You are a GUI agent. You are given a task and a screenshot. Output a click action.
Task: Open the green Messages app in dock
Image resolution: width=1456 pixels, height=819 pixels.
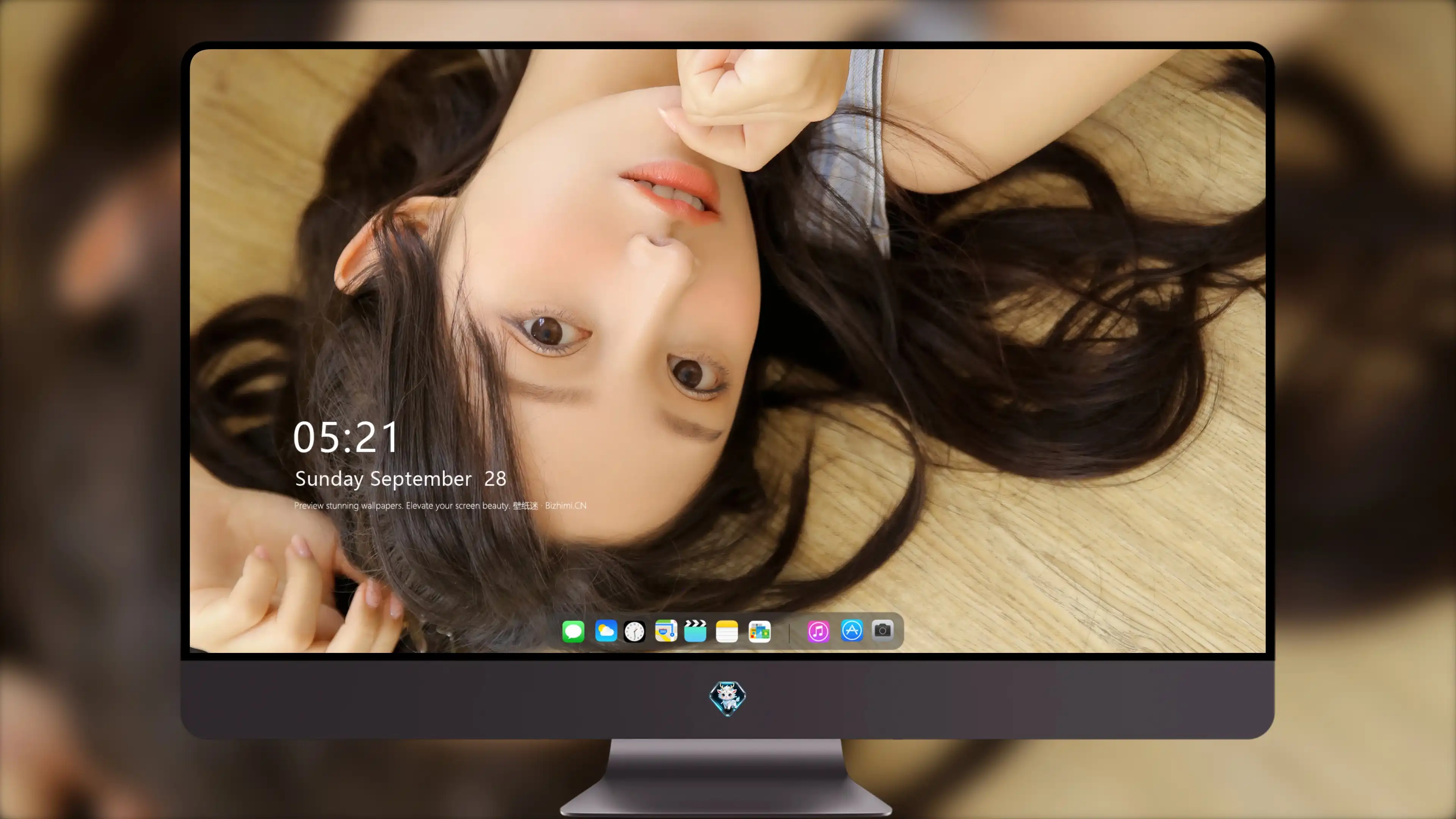click(573, 631)
